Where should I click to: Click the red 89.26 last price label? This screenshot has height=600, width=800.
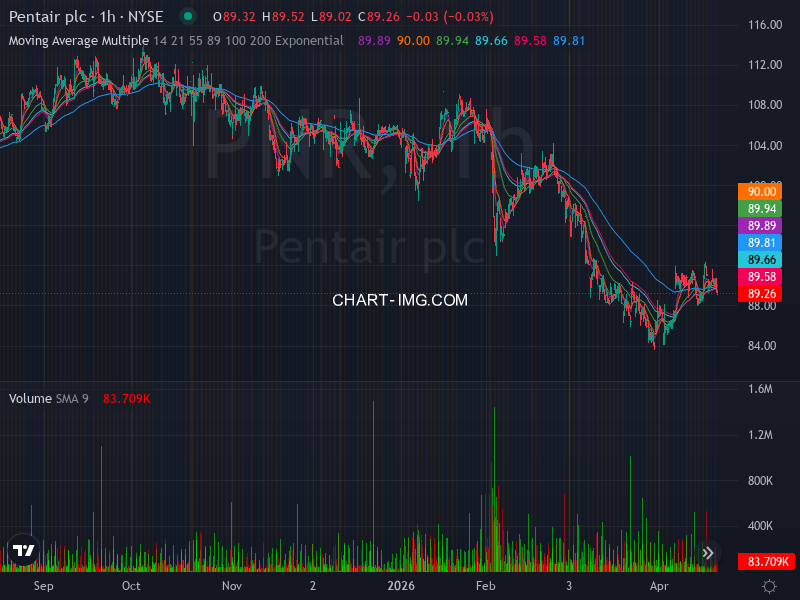[760, 294]
